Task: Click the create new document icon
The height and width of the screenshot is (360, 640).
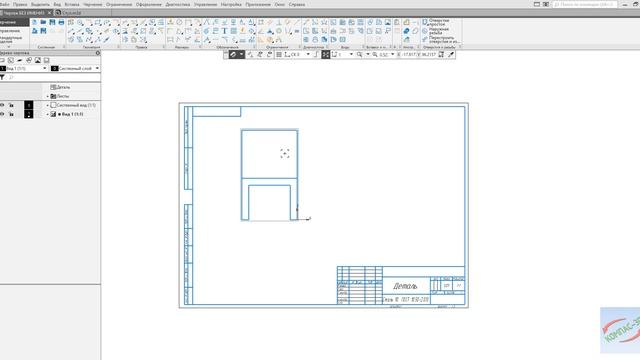Action: click(34, 22)
